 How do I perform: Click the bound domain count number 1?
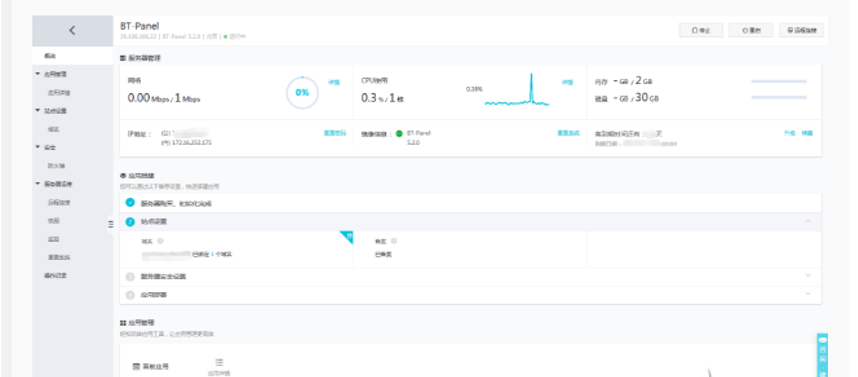[x=212, y=254]
